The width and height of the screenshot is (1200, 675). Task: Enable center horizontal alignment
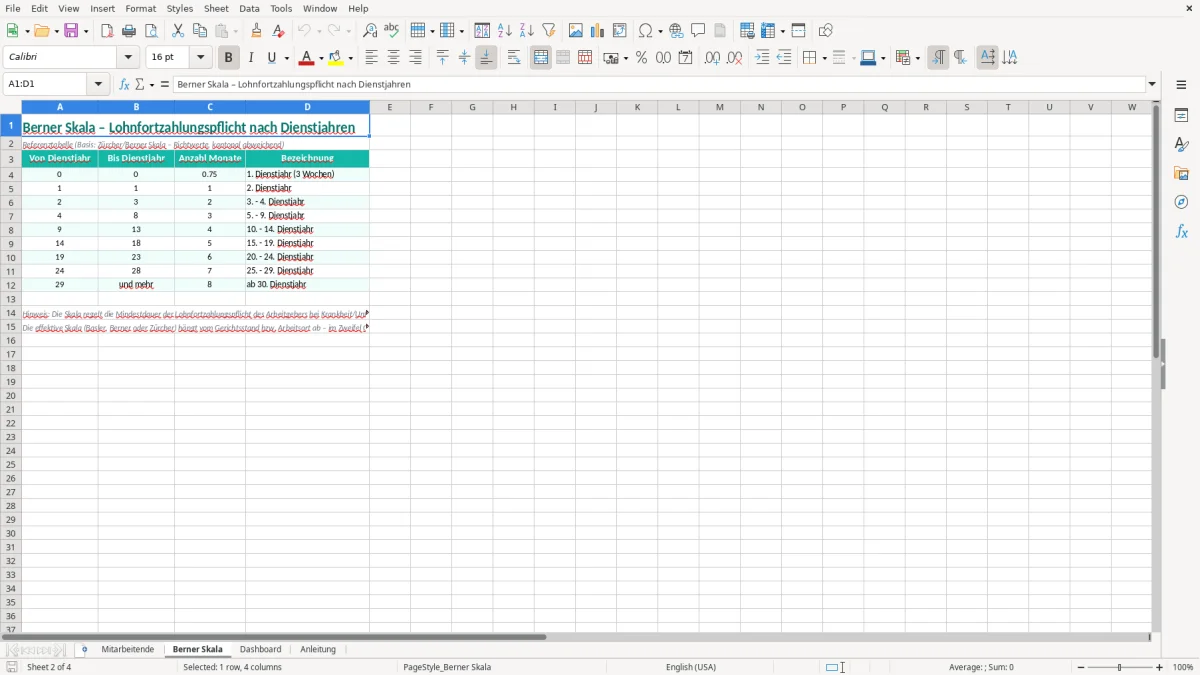tap(394, 58)
